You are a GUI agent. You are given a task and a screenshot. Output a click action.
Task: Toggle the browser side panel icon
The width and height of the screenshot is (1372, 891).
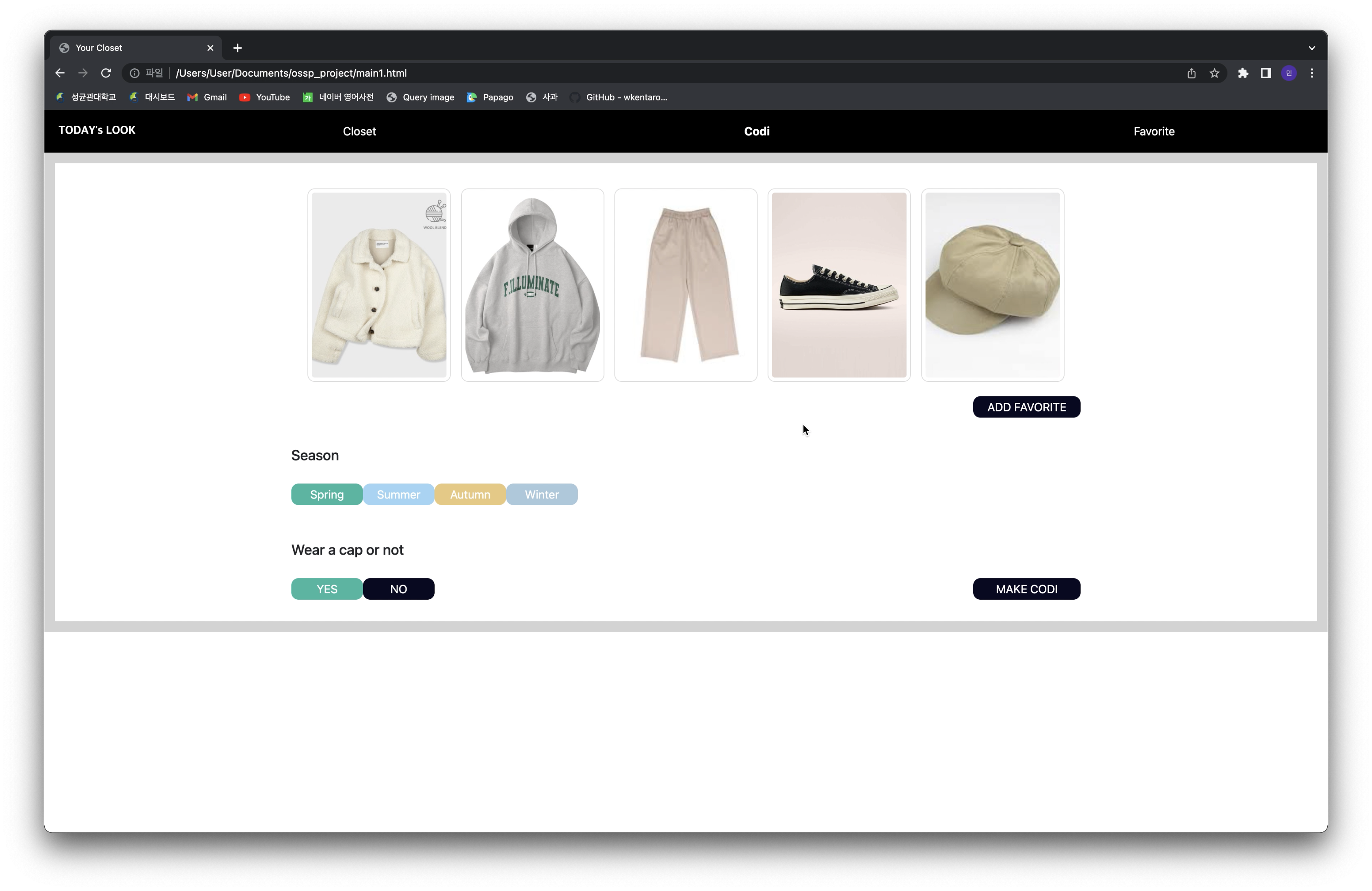[x=1266, y=73]
